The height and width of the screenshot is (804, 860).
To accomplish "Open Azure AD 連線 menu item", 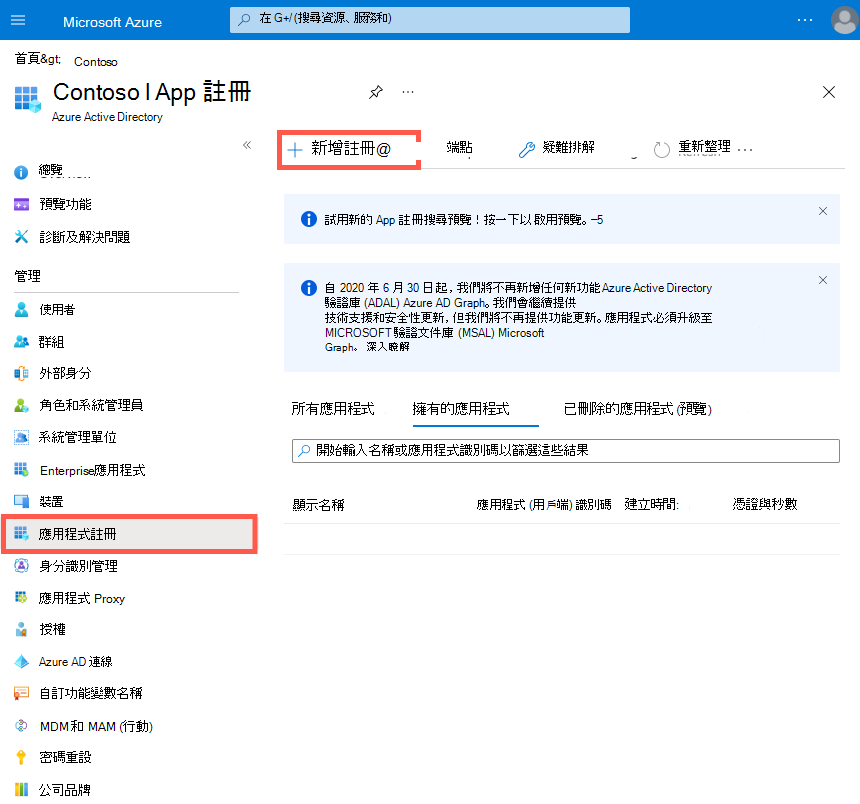I will coord(76,662).
